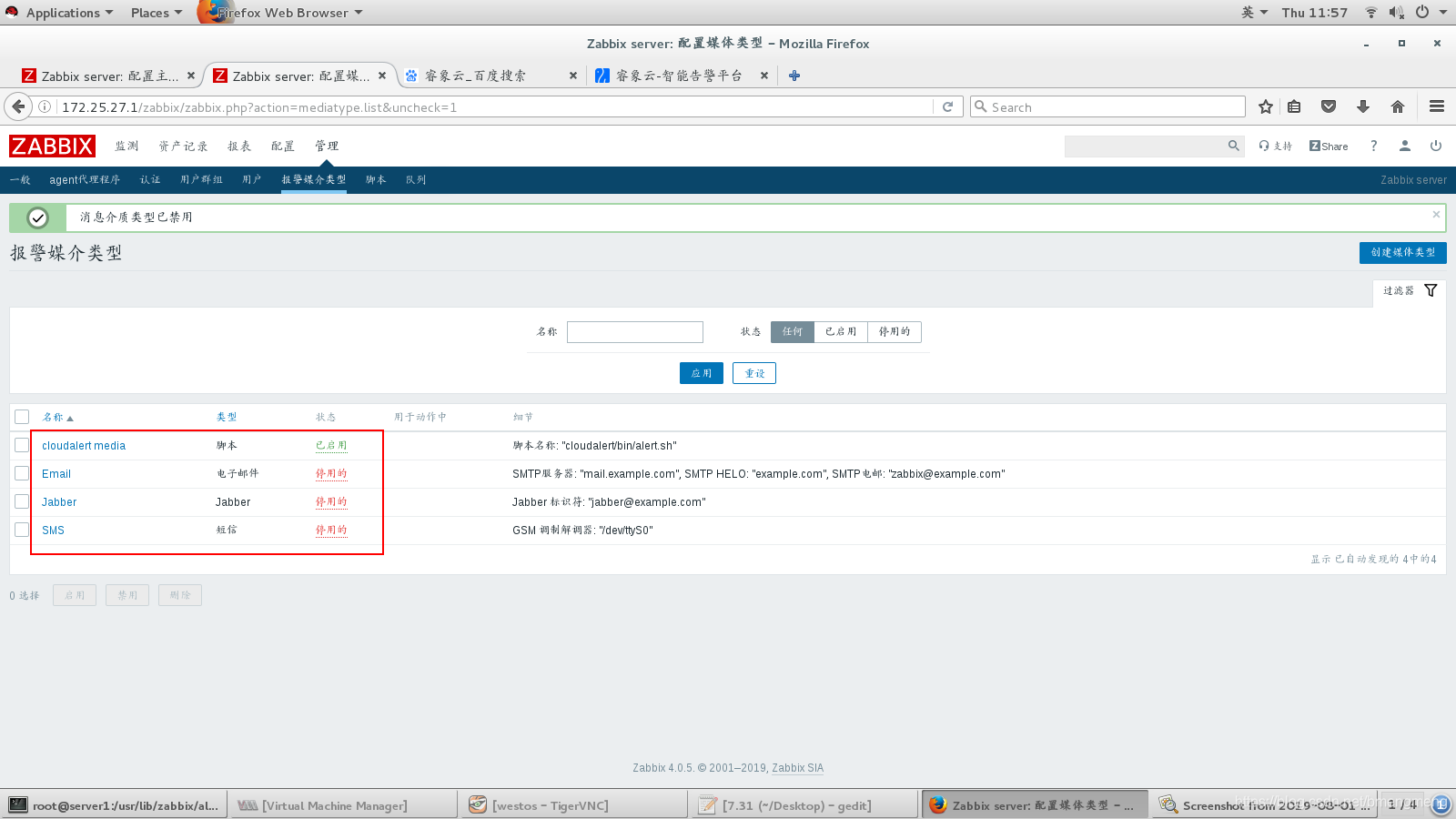Viewport: 1456px width, 819px height.
Task: Open Zabbix support (支持) link
Action: (1276, 146)
